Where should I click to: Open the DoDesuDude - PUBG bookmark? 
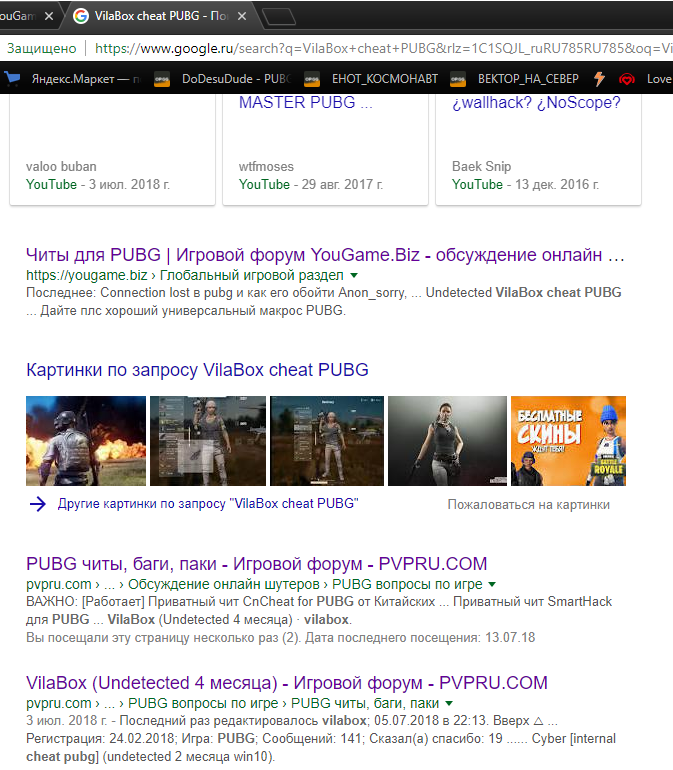pos(223,79)
